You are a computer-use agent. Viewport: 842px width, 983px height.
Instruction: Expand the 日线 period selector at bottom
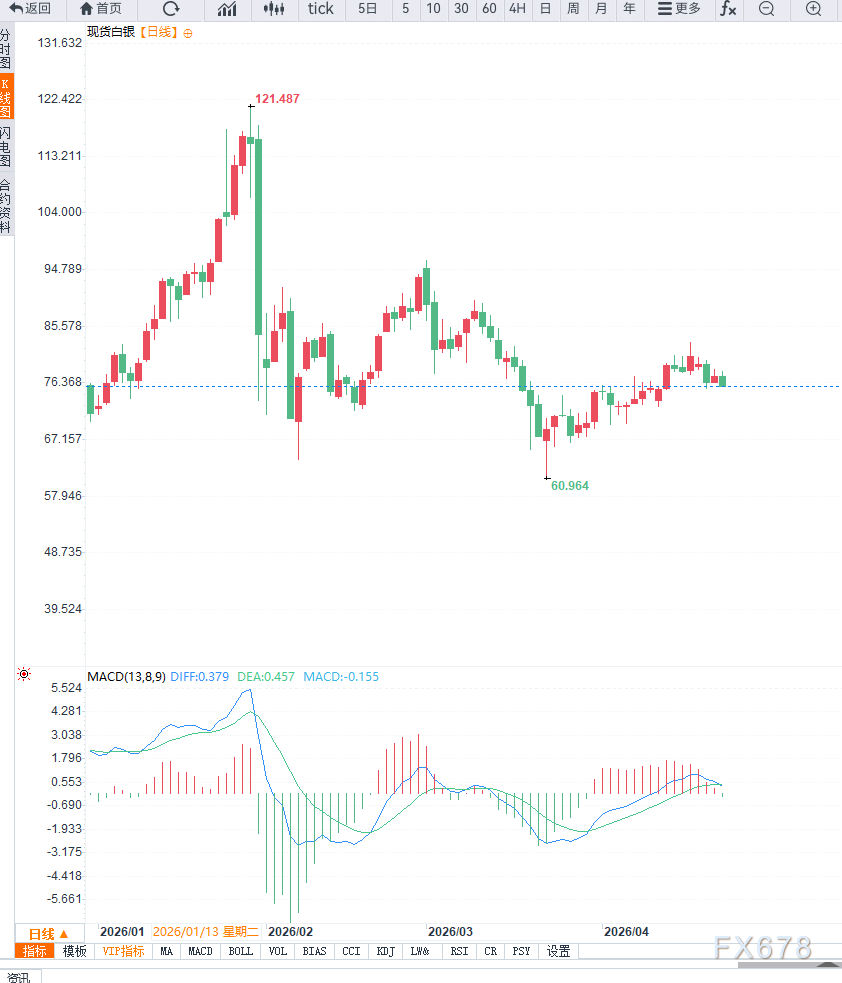[x=48, y=932]
